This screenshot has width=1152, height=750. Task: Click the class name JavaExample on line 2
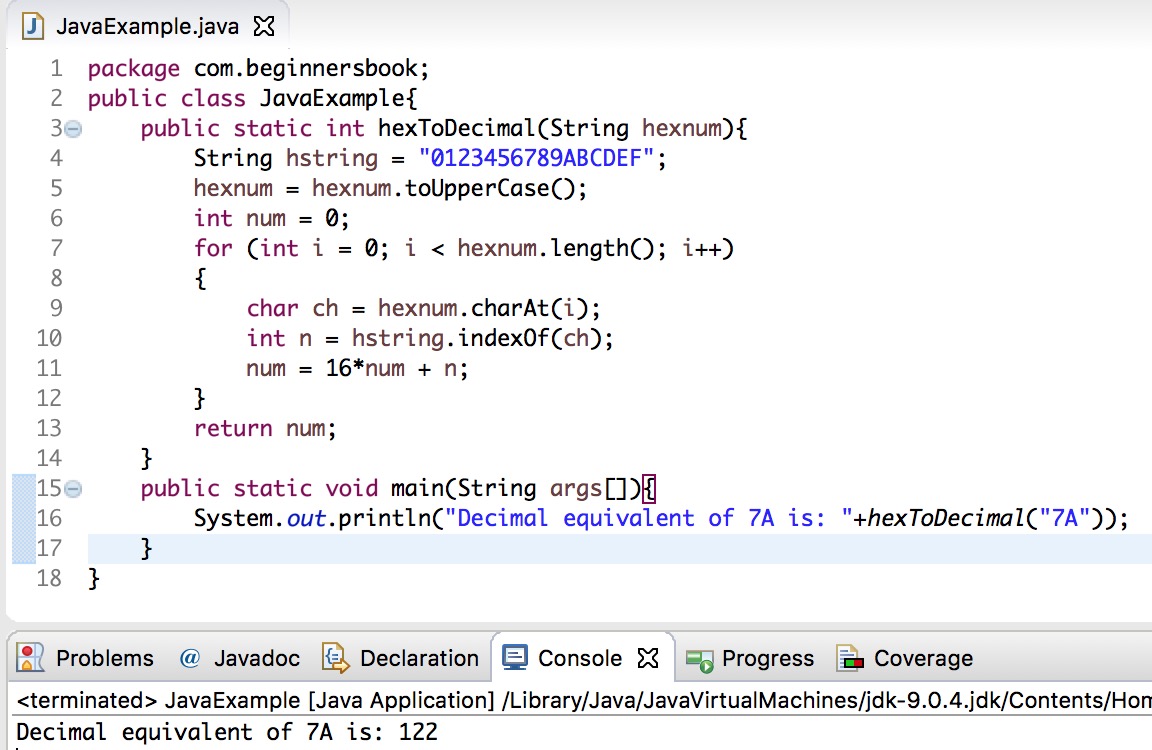[x=332, y=98]
